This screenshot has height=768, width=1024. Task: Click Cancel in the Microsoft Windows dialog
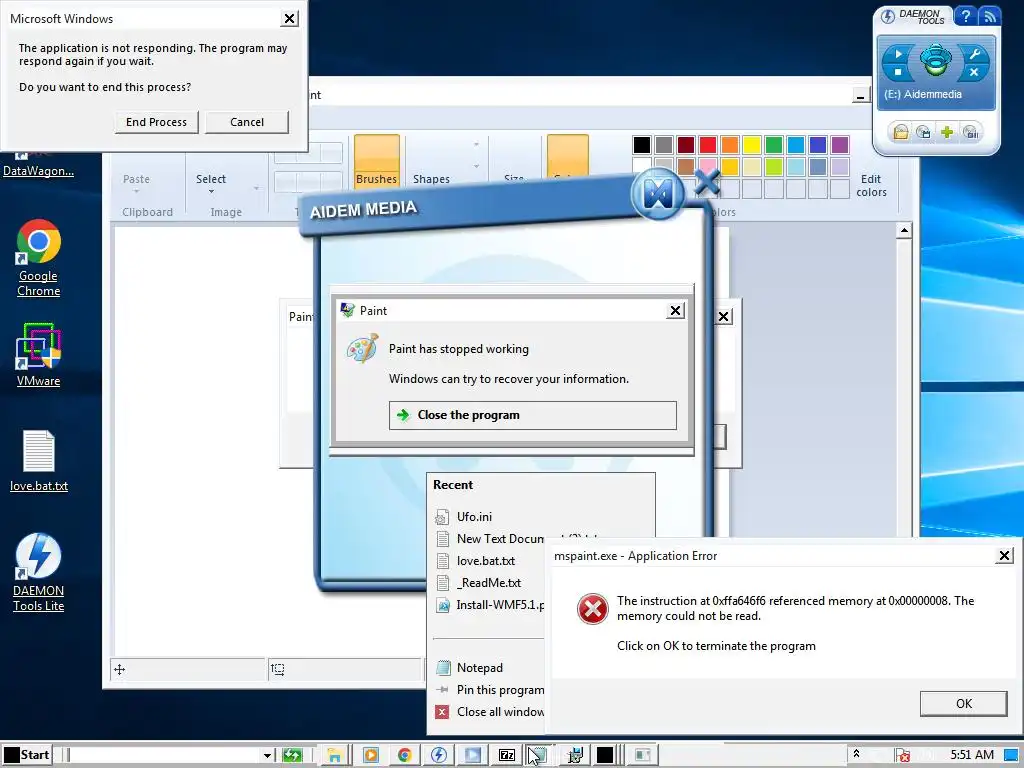coord(247,122)
